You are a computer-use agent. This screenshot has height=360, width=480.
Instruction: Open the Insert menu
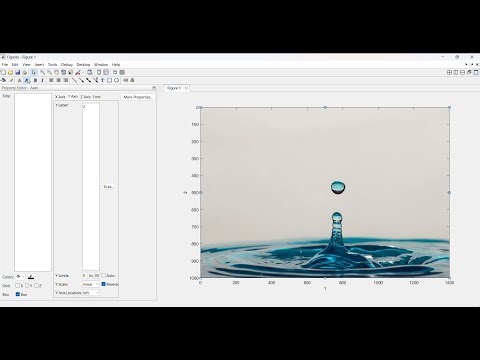39,65
